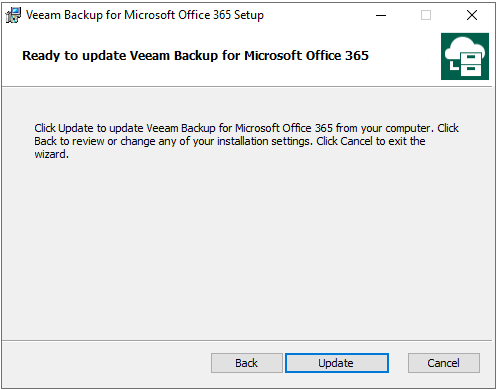Viewport: 497px width, 390px height.
Task: Click the word 'wizard.' ending the instructions
Action: click(x=51, y=154)
